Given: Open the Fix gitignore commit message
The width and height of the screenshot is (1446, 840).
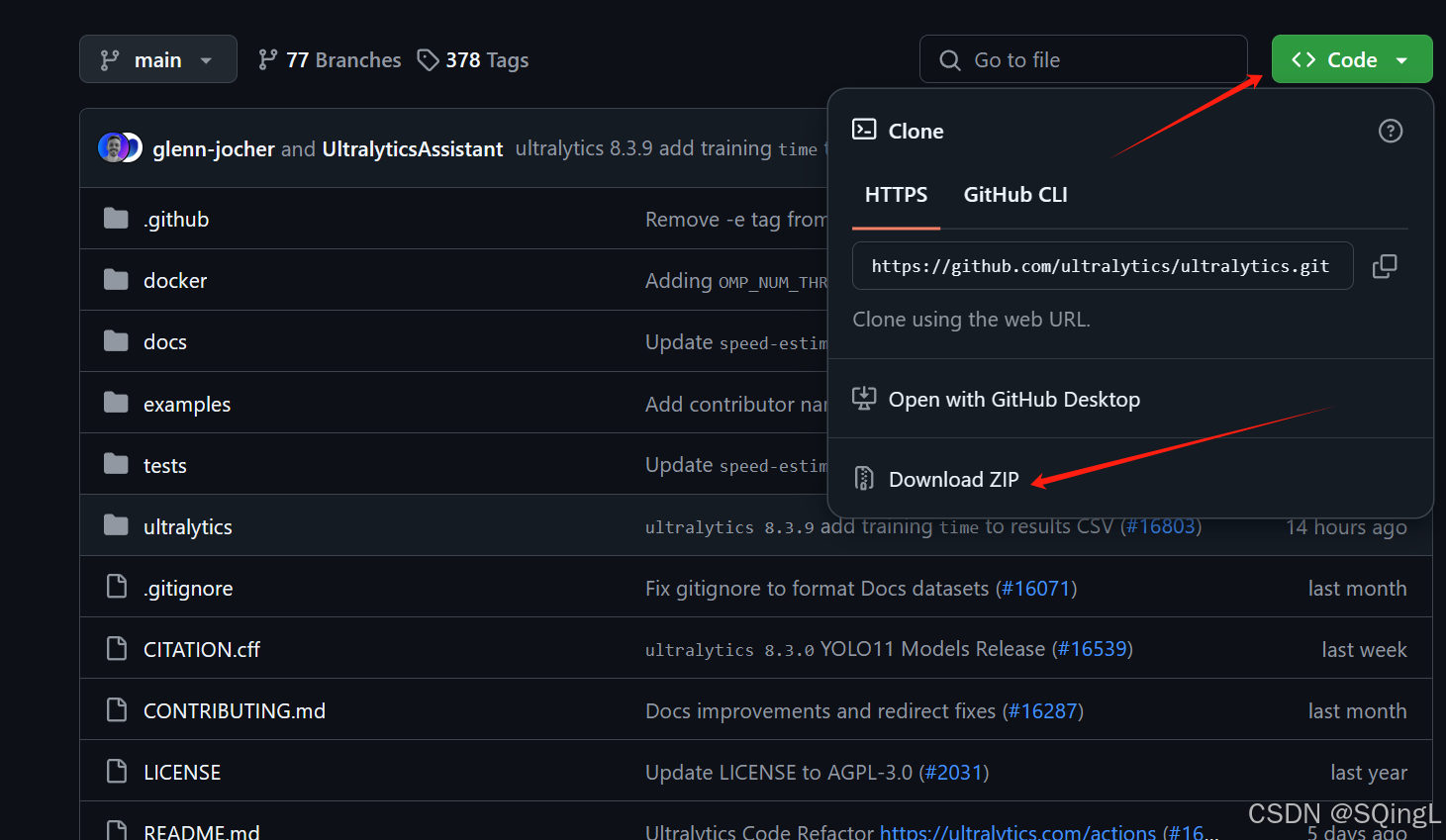Looking at the screenshot, I should point(818,589).
